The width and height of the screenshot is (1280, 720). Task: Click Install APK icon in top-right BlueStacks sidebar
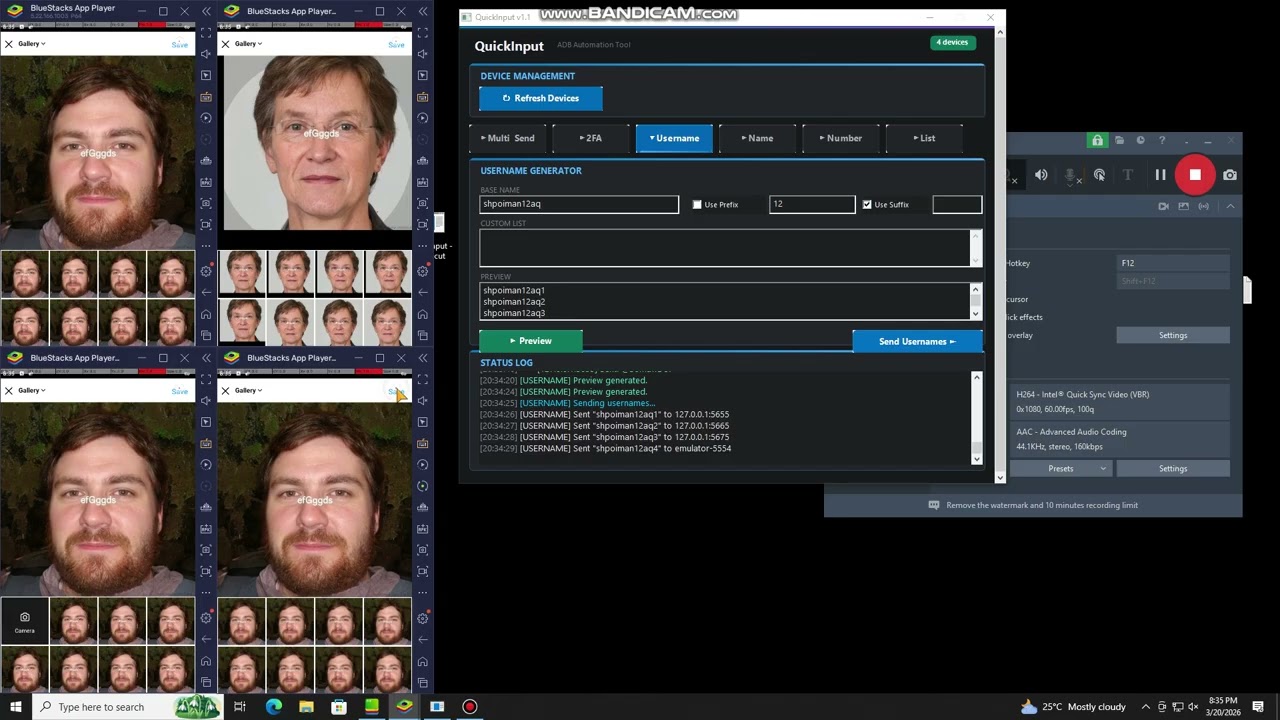pos(423,181)
